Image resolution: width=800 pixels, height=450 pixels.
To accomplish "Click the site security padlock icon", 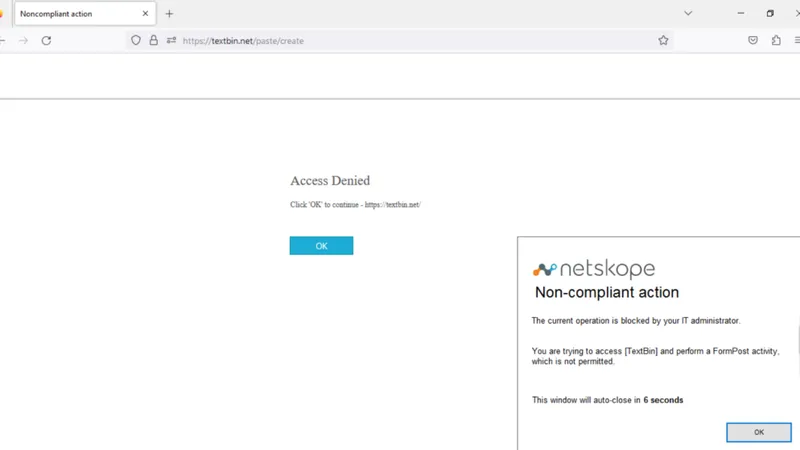I will coord(154,40).
